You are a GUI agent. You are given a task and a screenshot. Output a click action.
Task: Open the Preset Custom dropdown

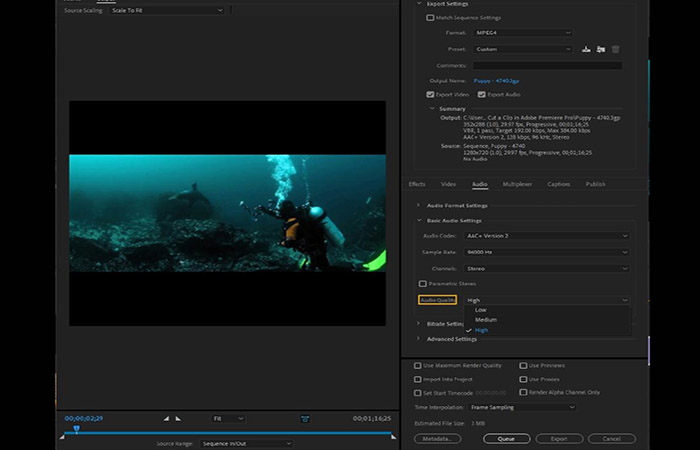pyautogui.click(x=523, y=49)
